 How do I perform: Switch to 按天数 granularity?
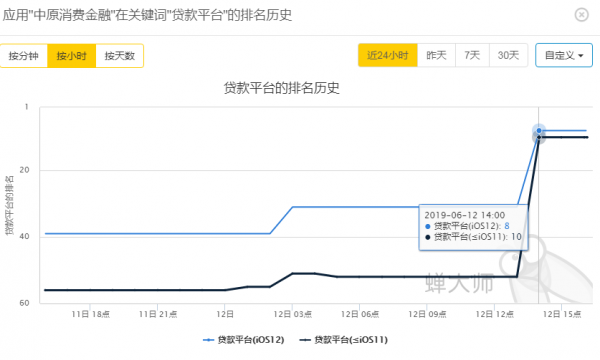[119, 56]
